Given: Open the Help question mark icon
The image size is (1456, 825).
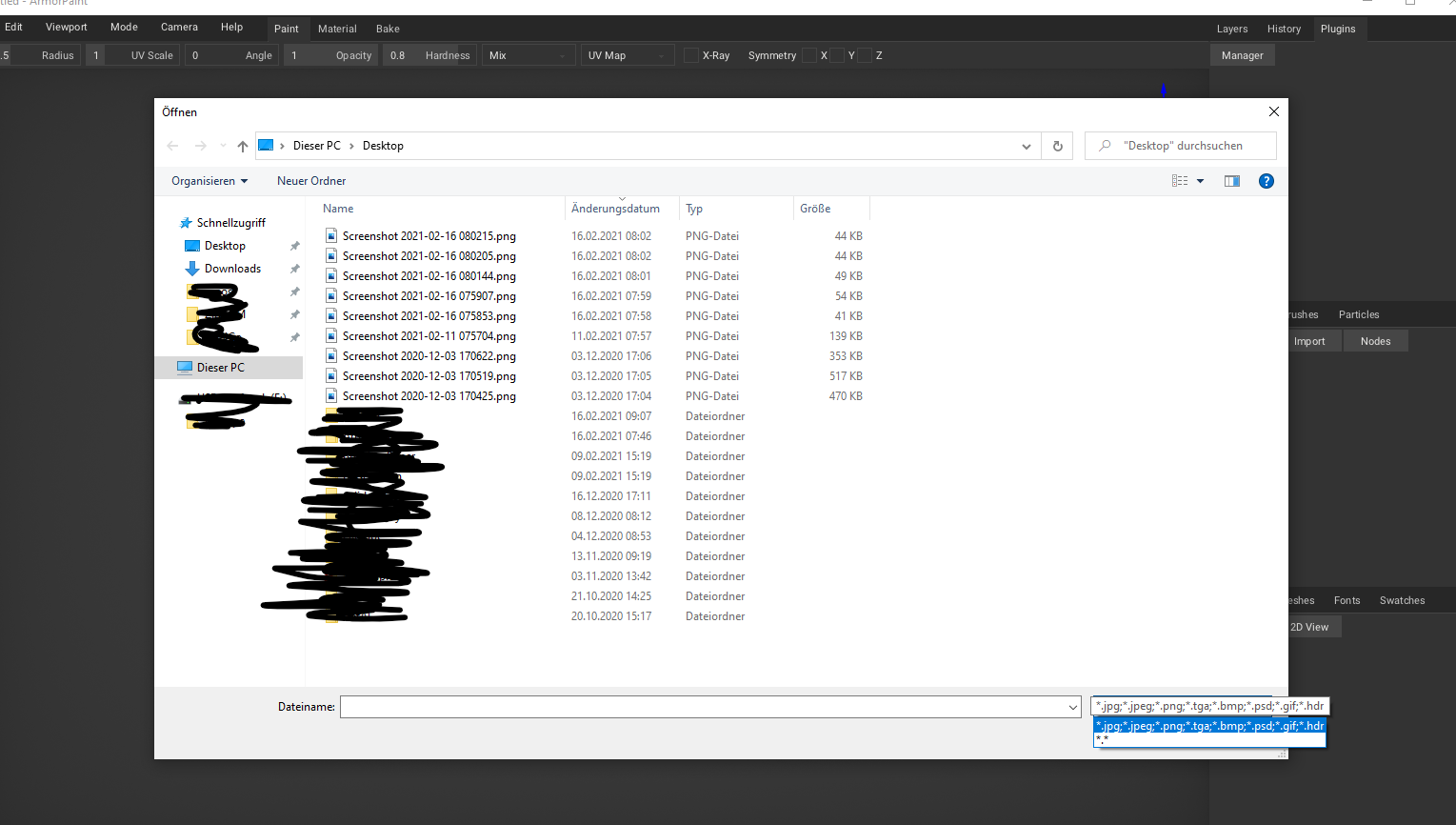Looking at the screenshot, I should coord(1266,180).
